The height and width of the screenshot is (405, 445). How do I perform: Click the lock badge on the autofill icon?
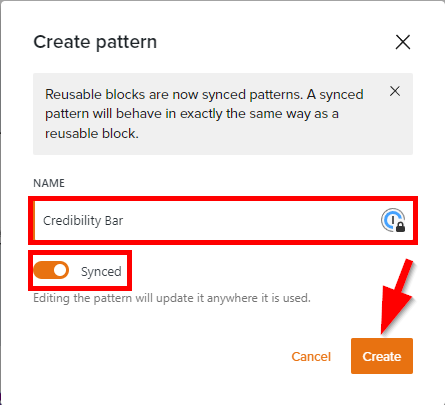[400, 227]
